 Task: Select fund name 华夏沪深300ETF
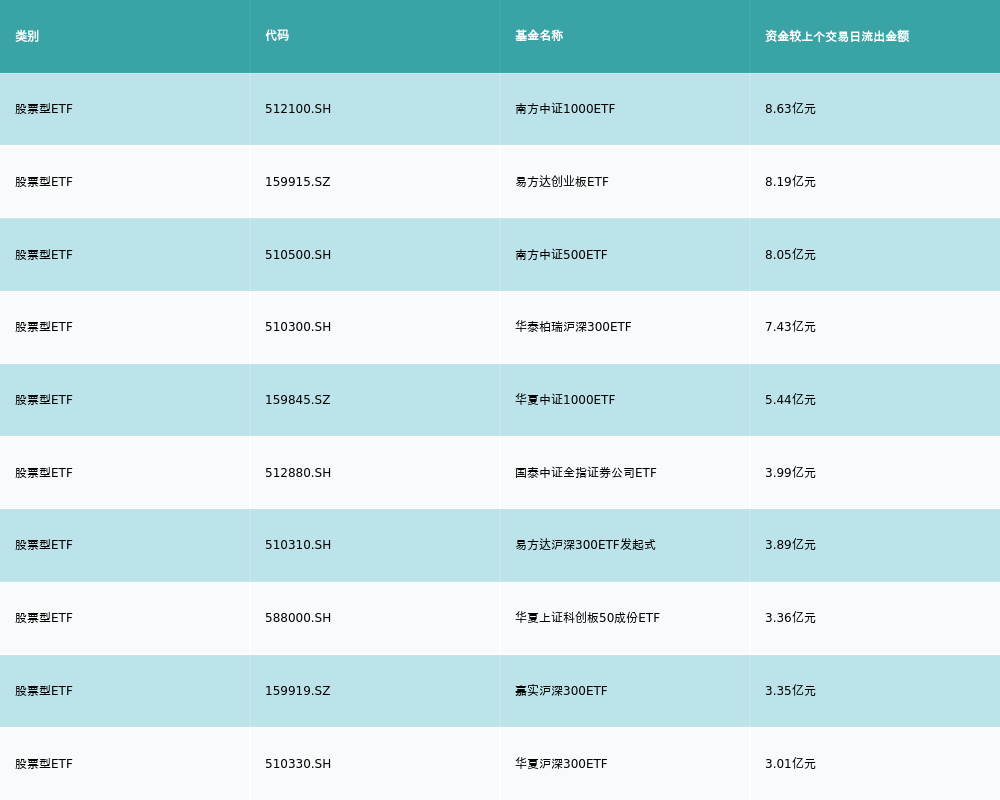tap(561, 764)
